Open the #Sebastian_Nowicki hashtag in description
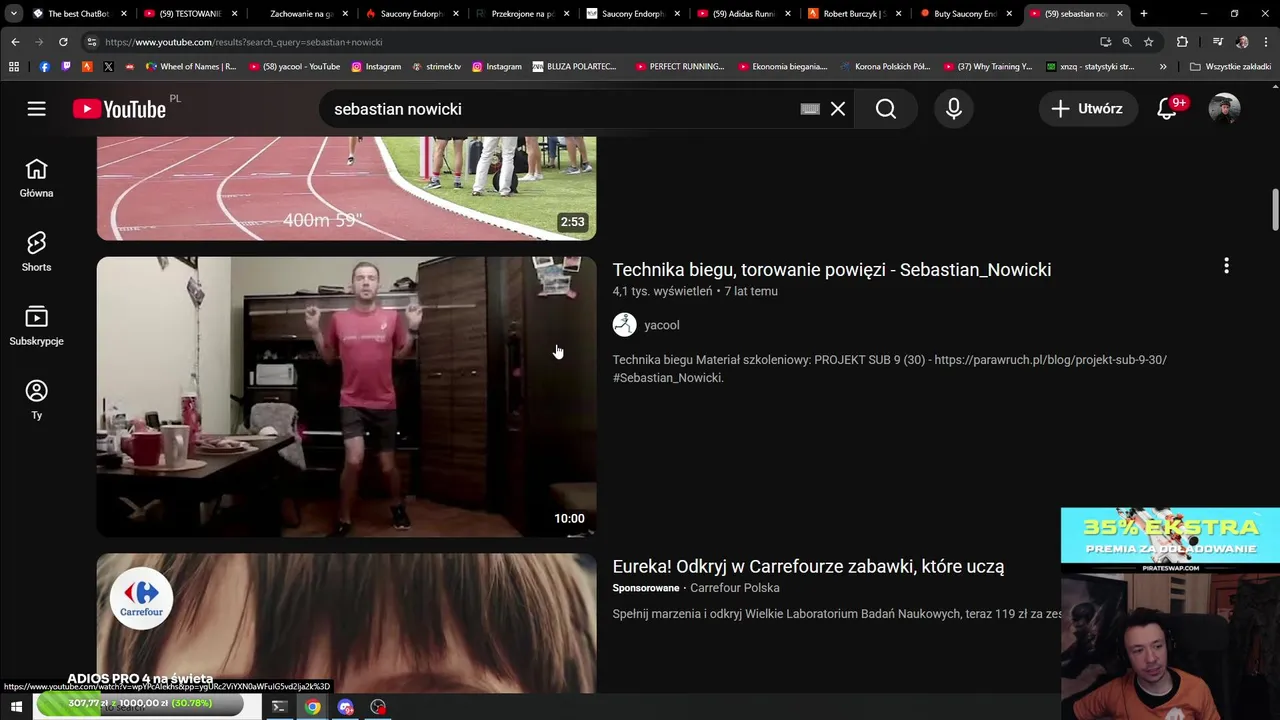The image size is (1280, 720). pyautogui.click(x=667, y=378)
